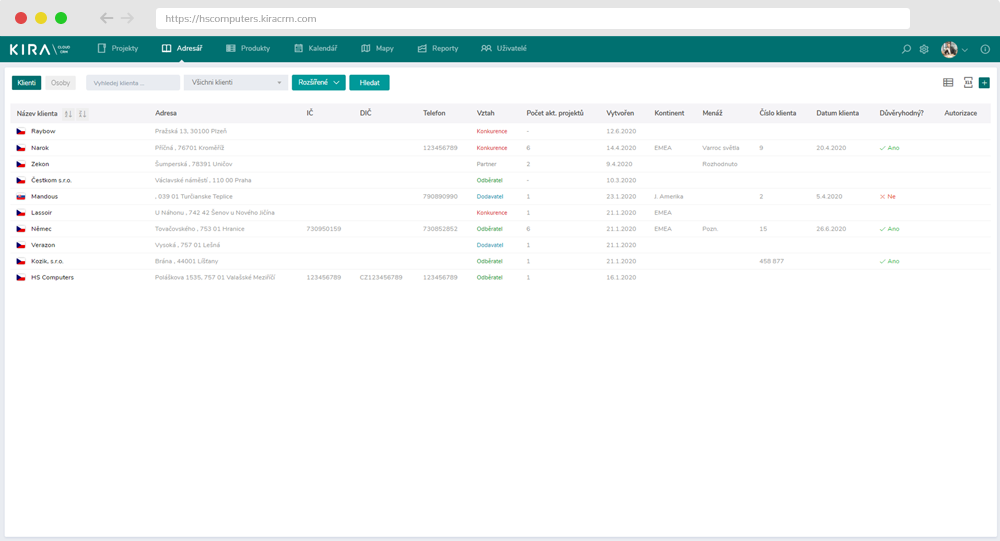Export client list with XLS icon

tap(968, 83)
